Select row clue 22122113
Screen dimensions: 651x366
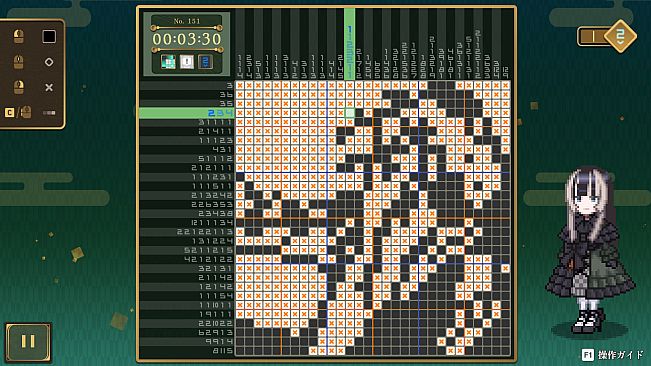(187, 232)
